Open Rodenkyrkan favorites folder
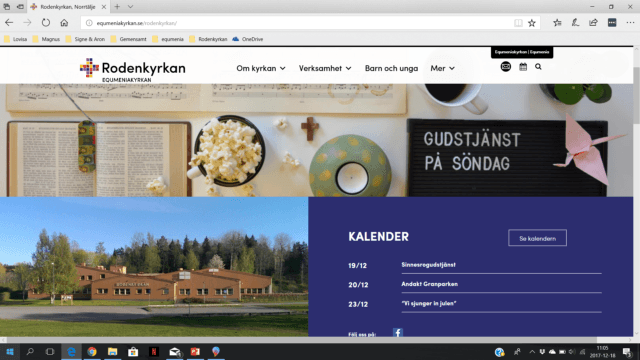 [x=208, y=39]
